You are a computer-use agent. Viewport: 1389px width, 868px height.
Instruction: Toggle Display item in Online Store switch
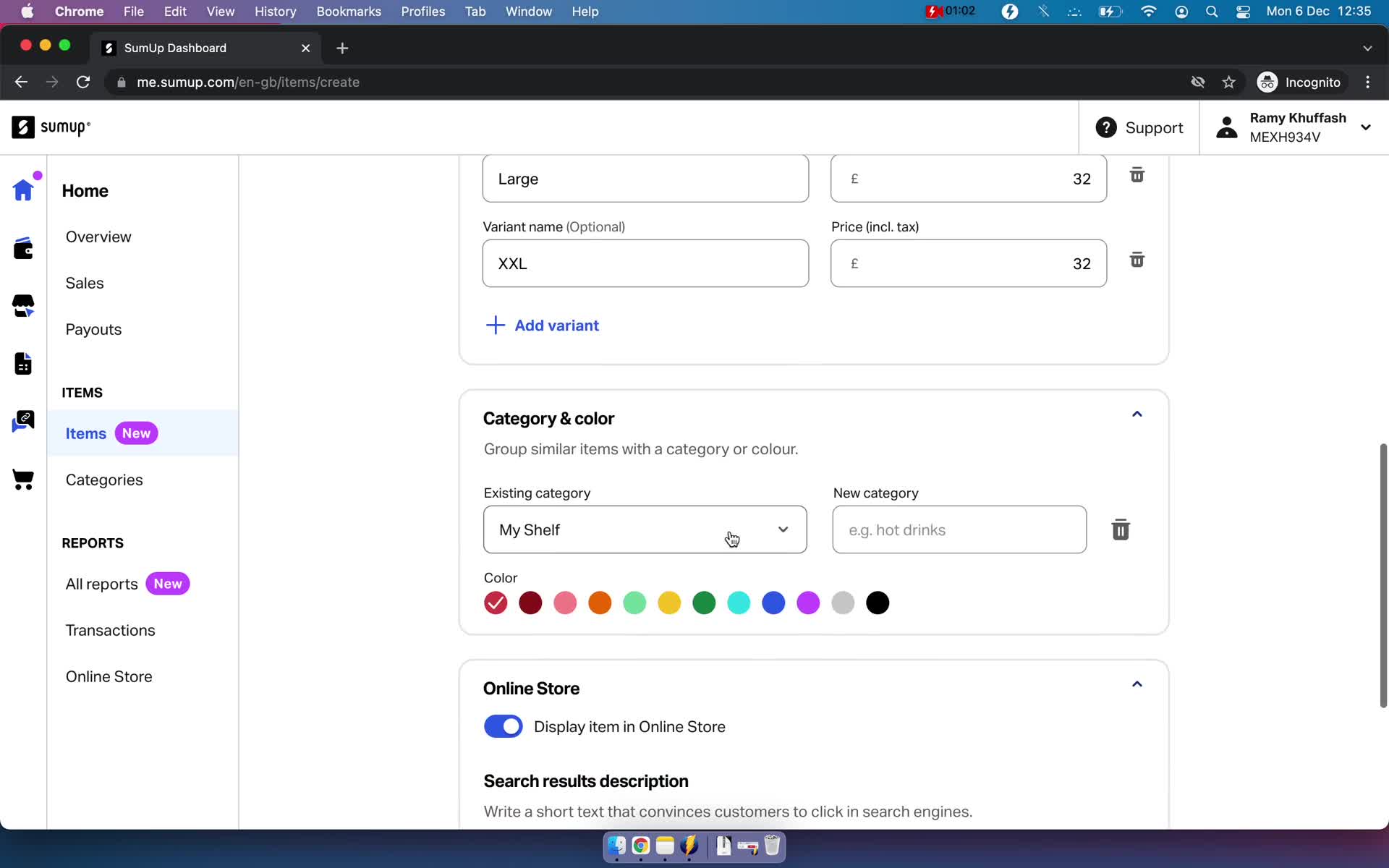coord(504,726)
